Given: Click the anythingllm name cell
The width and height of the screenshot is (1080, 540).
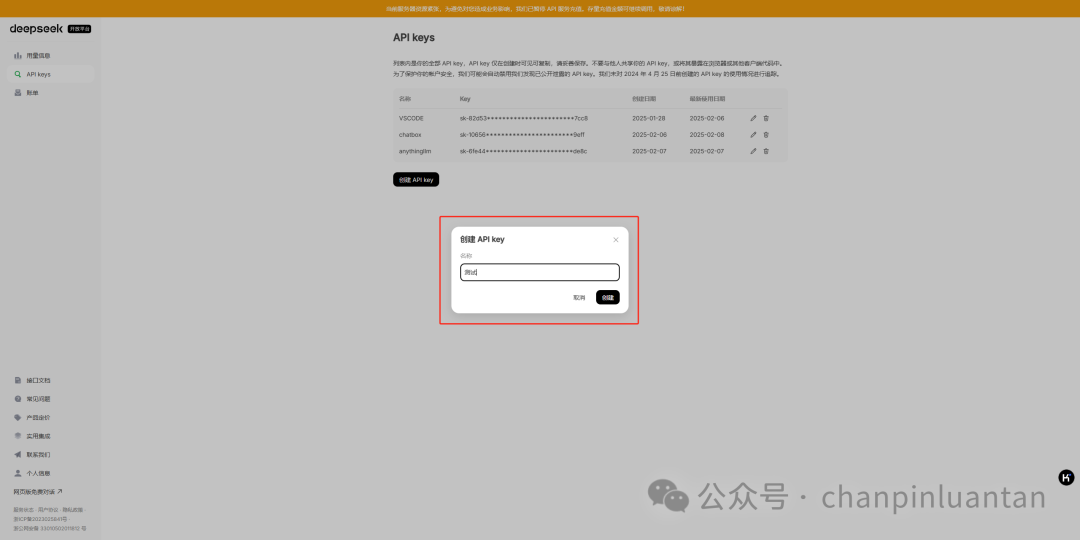Looking at the screenshot, I should (415, 152).
